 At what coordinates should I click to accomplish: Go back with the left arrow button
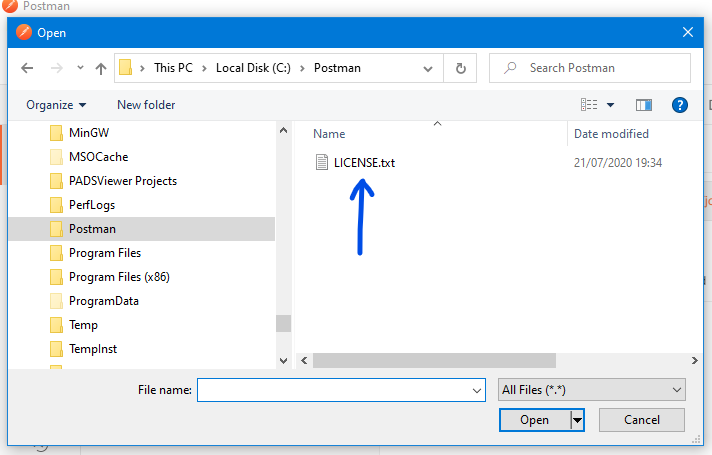coord(27,68)
